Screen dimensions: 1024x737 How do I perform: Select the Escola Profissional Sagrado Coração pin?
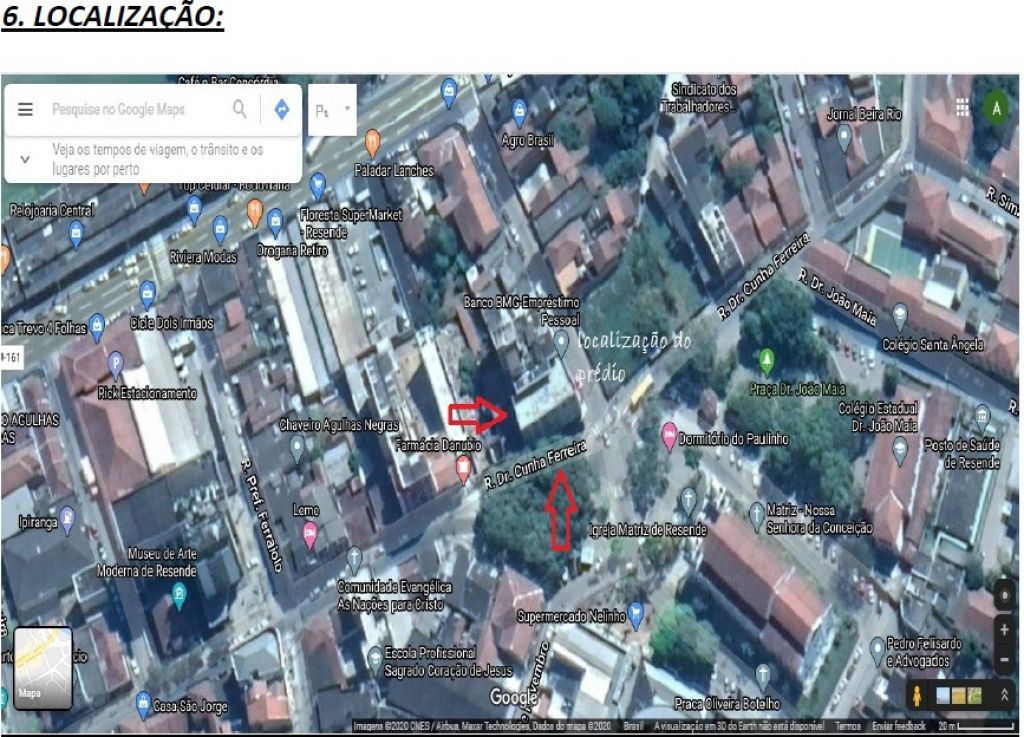pos(374,659)
